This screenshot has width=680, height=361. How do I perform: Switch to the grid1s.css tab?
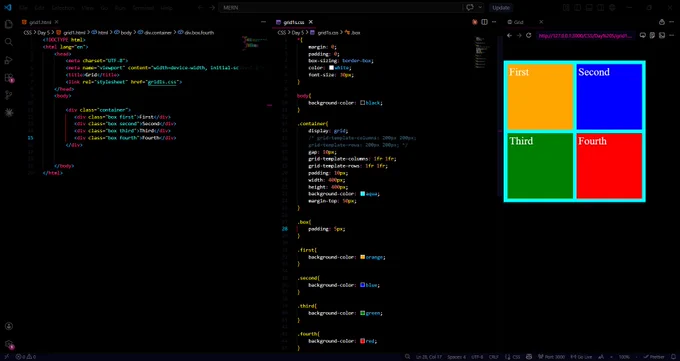point(294,22)
